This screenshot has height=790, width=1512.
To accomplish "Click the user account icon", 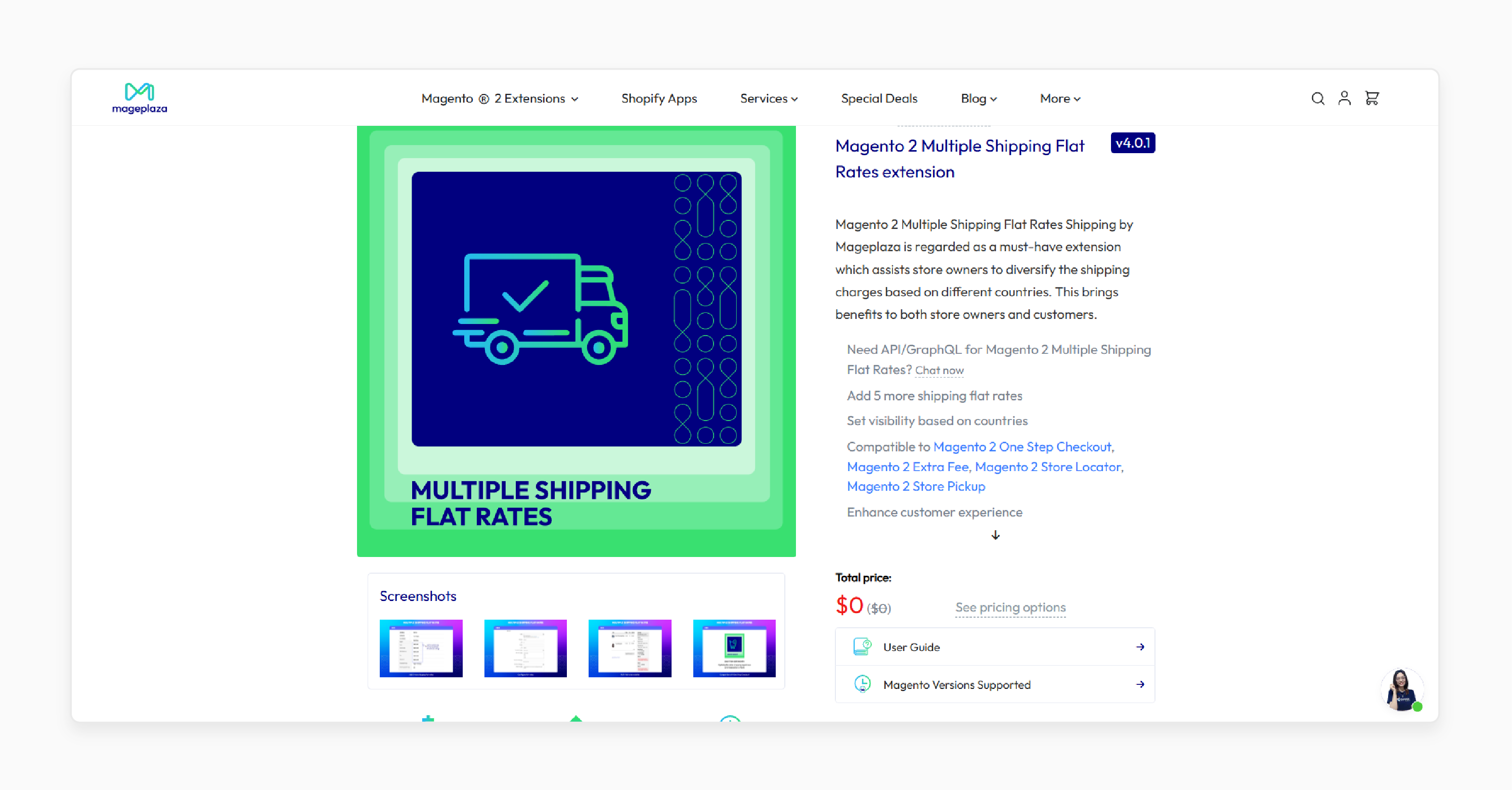I will tap(1344, 98).
